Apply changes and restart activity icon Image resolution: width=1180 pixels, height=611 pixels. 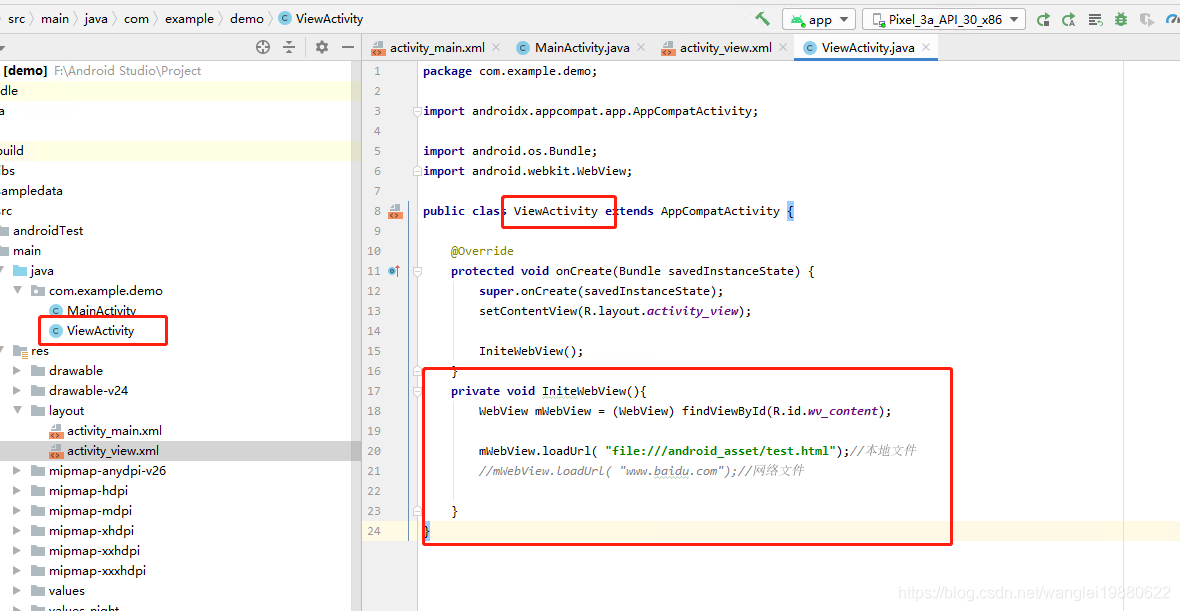1069,20
